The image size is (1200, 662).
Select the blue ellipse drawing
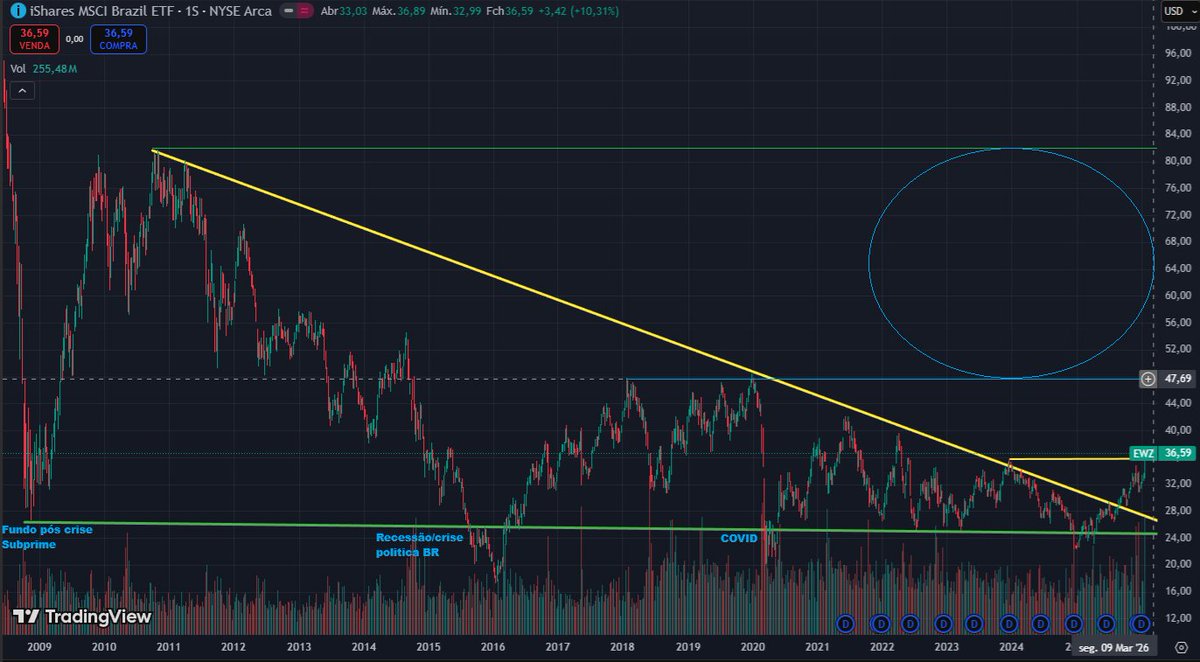[x=1011, y=263]
